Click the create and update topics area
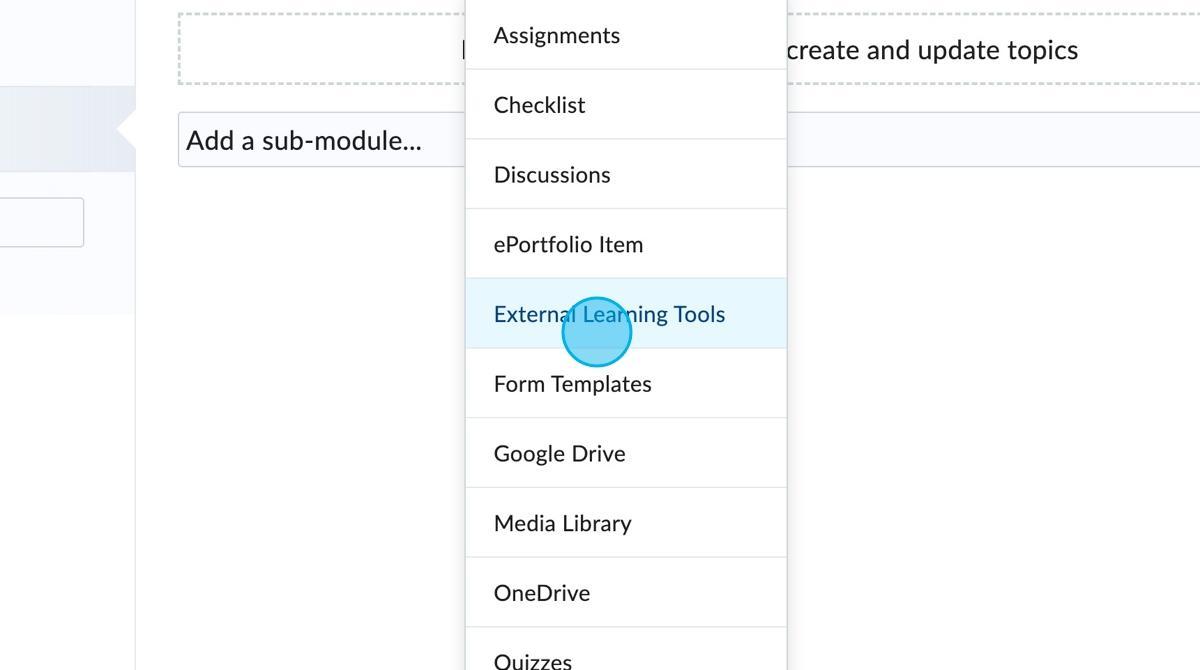 pos(935,49)
